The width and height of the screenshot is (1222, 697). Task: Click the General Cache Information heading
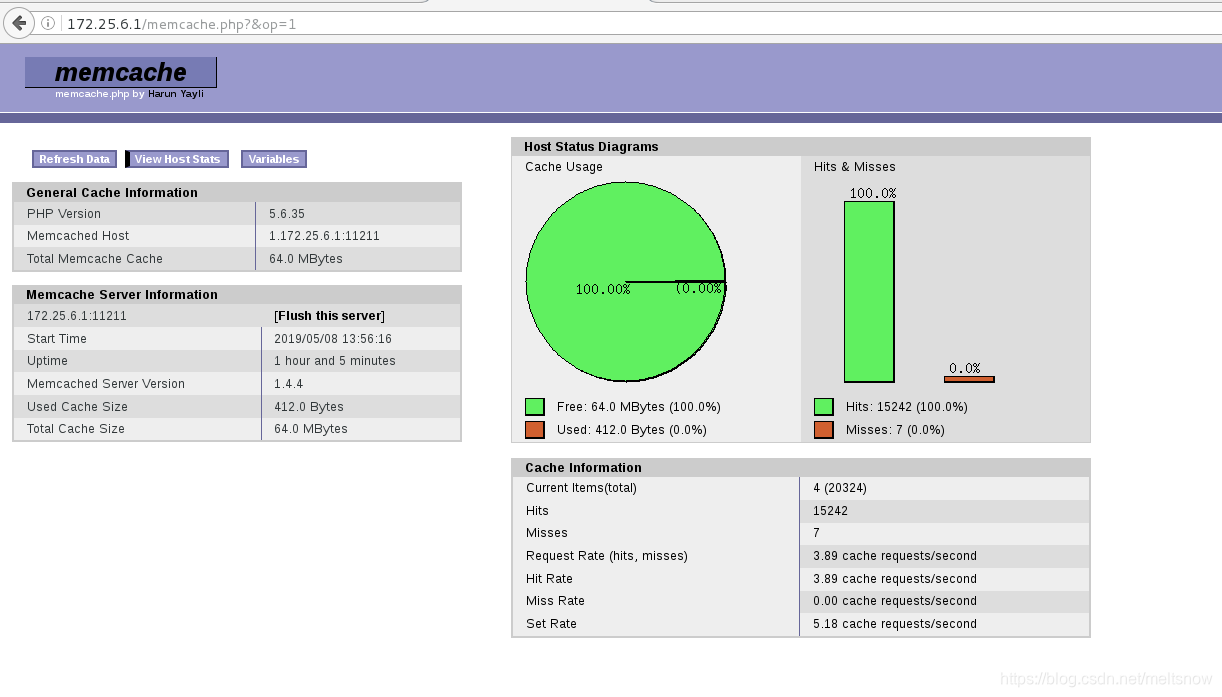point(112,192)
